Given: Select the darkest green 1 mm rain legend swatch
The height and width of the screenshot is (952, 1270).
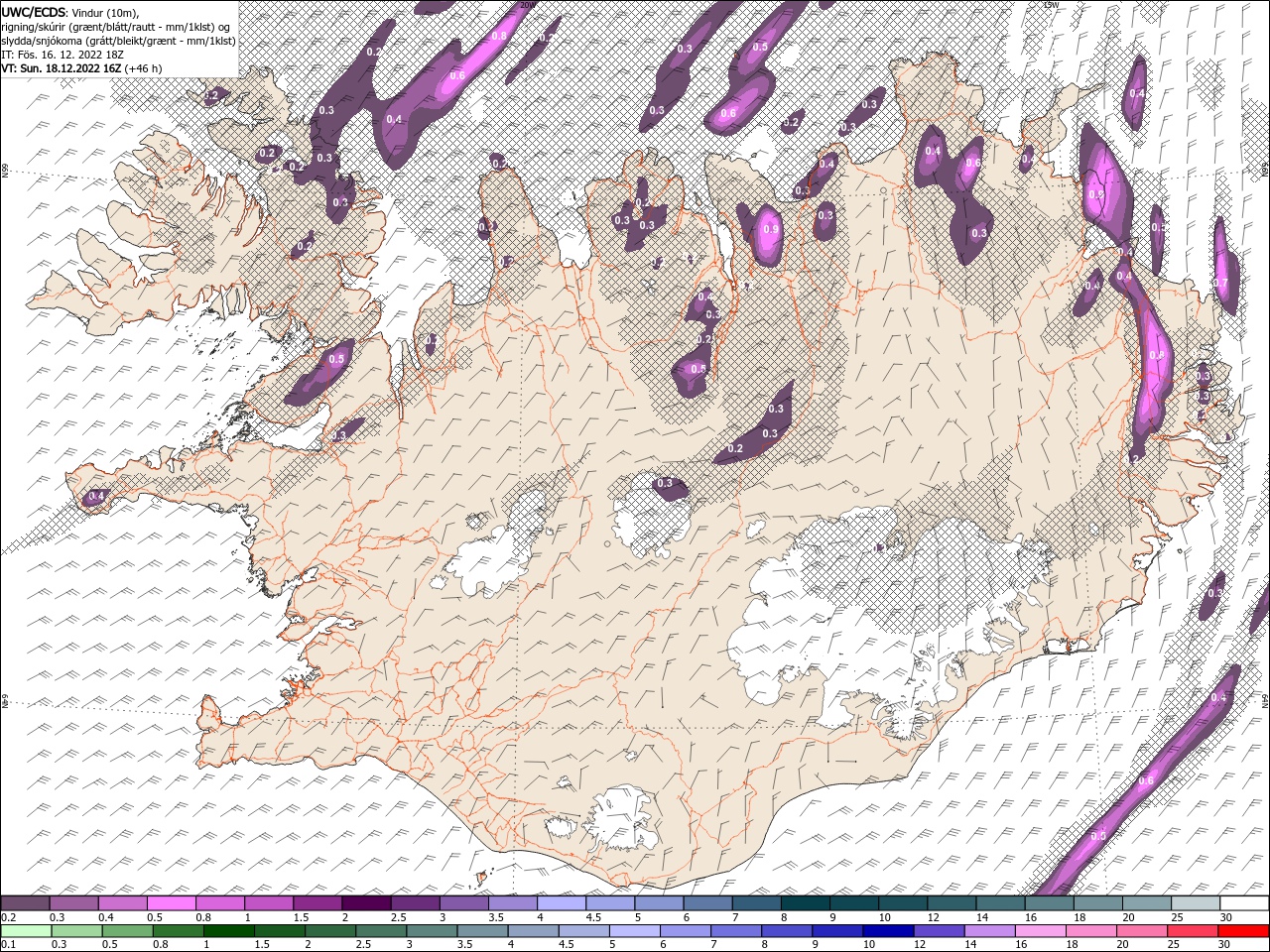Looking at the screenshot, I should [228, 931].
